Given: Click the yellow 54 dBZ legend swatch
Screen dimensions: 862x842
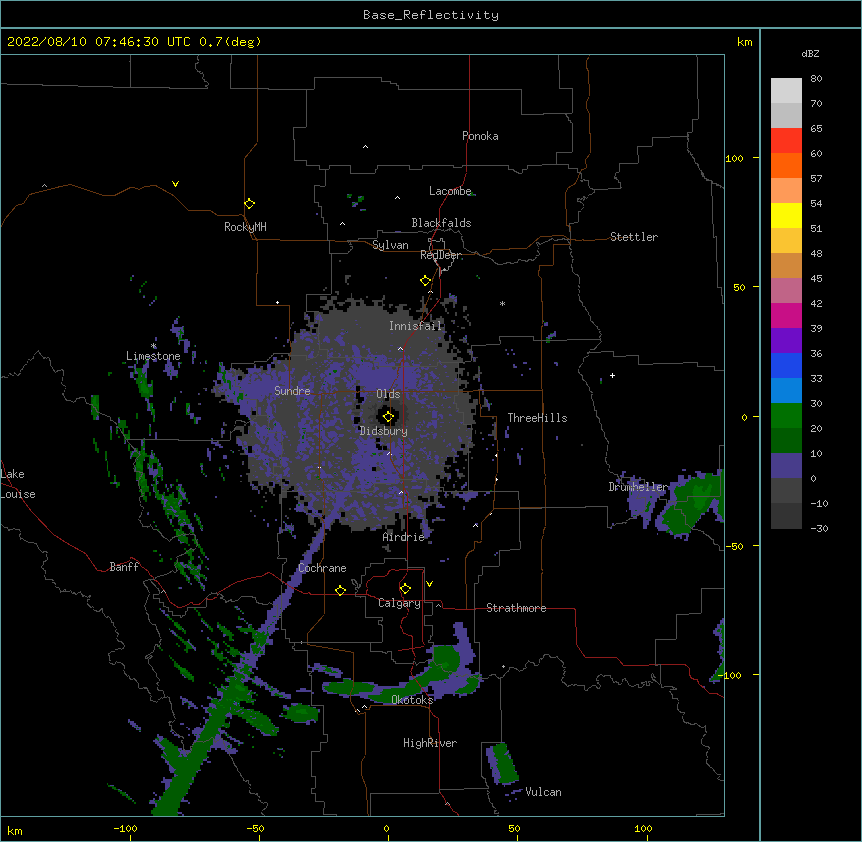Looking at the screenshot, I should click(786, 215).
